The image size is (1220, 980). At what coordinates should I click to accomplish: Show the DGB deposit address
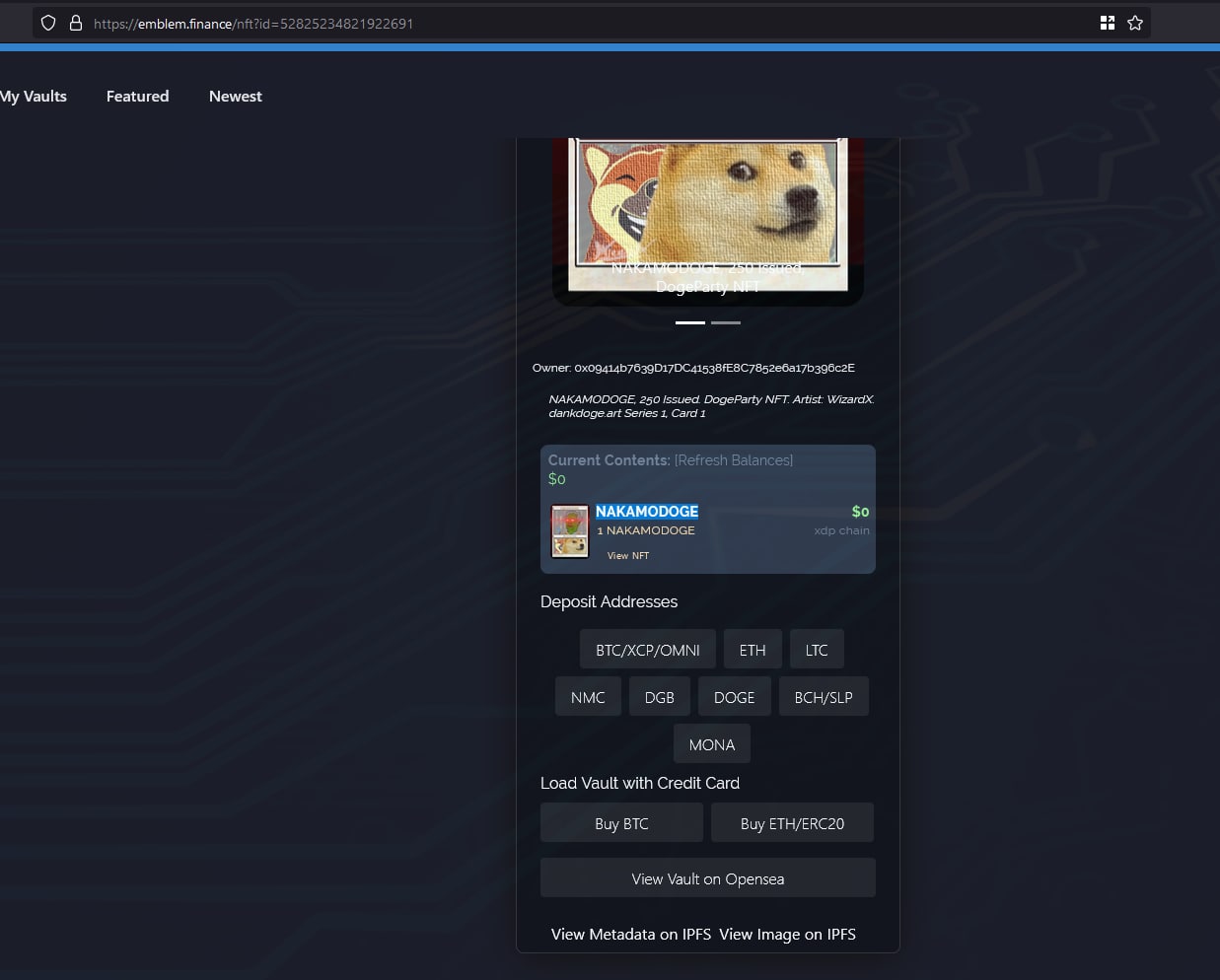click(x=660, y=697)
